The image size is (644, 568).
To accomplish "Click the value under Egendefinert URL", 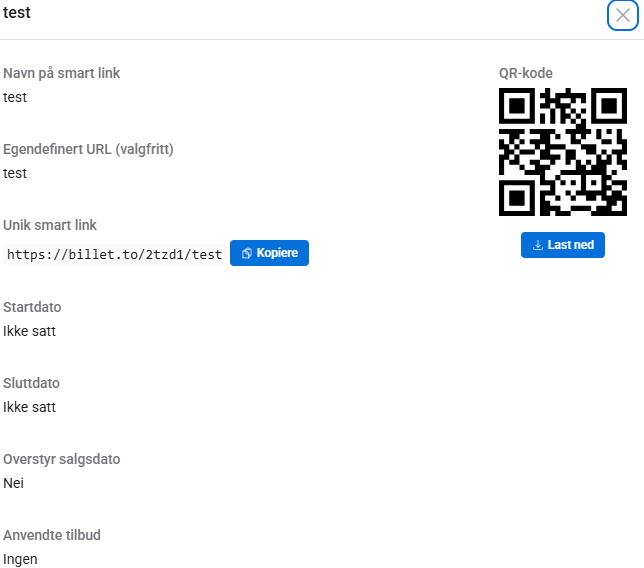I will (x=15, y=173).
